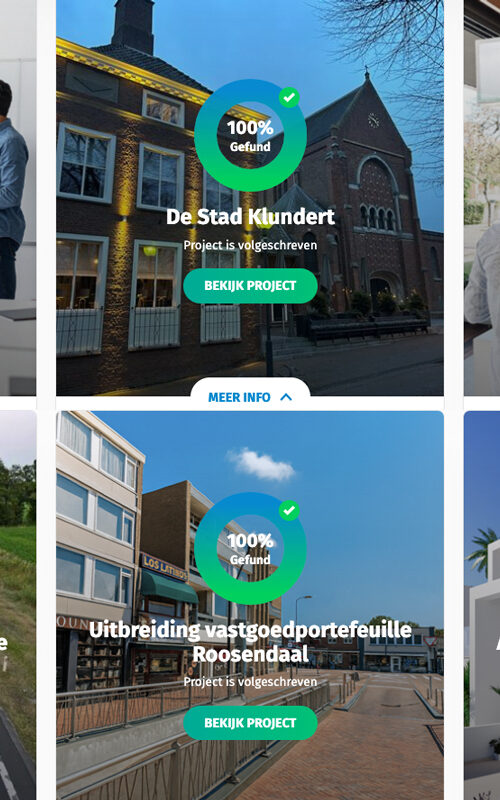Open De Stad Klundert via BEKIJK PROJECT button
This screenshot has width=500, height=800.
(x=250, y=286)
